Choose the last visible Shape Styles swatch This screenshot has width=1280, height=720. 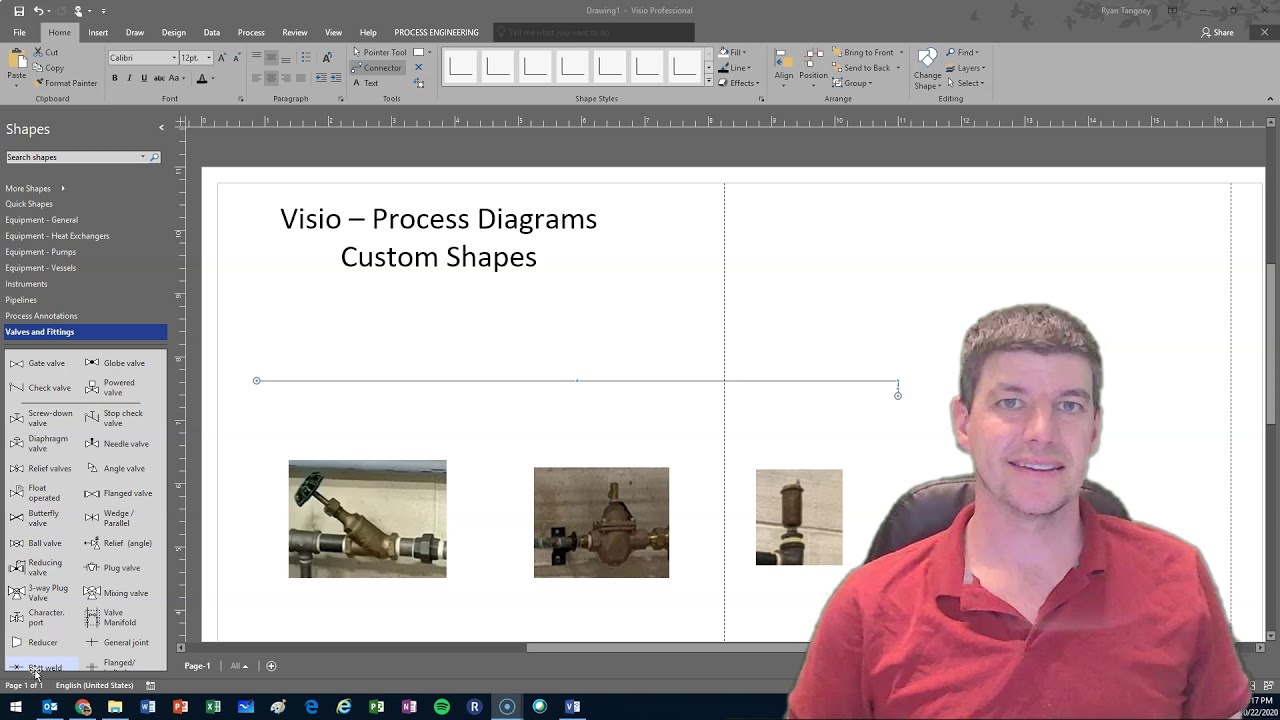coord(684,66)
